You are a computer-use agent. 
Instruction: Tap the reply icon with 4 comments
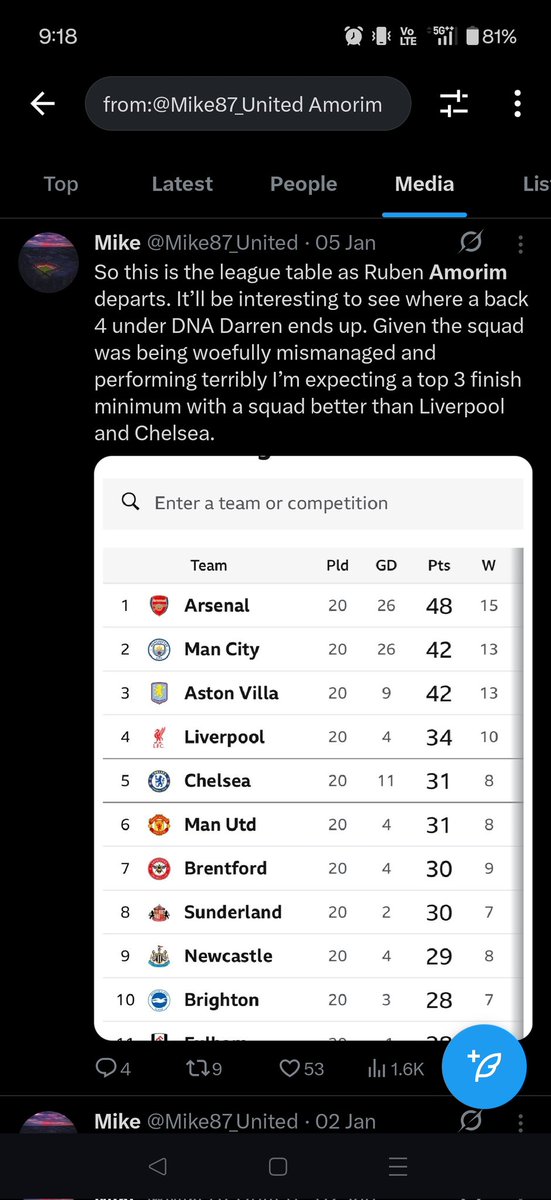113,1069
